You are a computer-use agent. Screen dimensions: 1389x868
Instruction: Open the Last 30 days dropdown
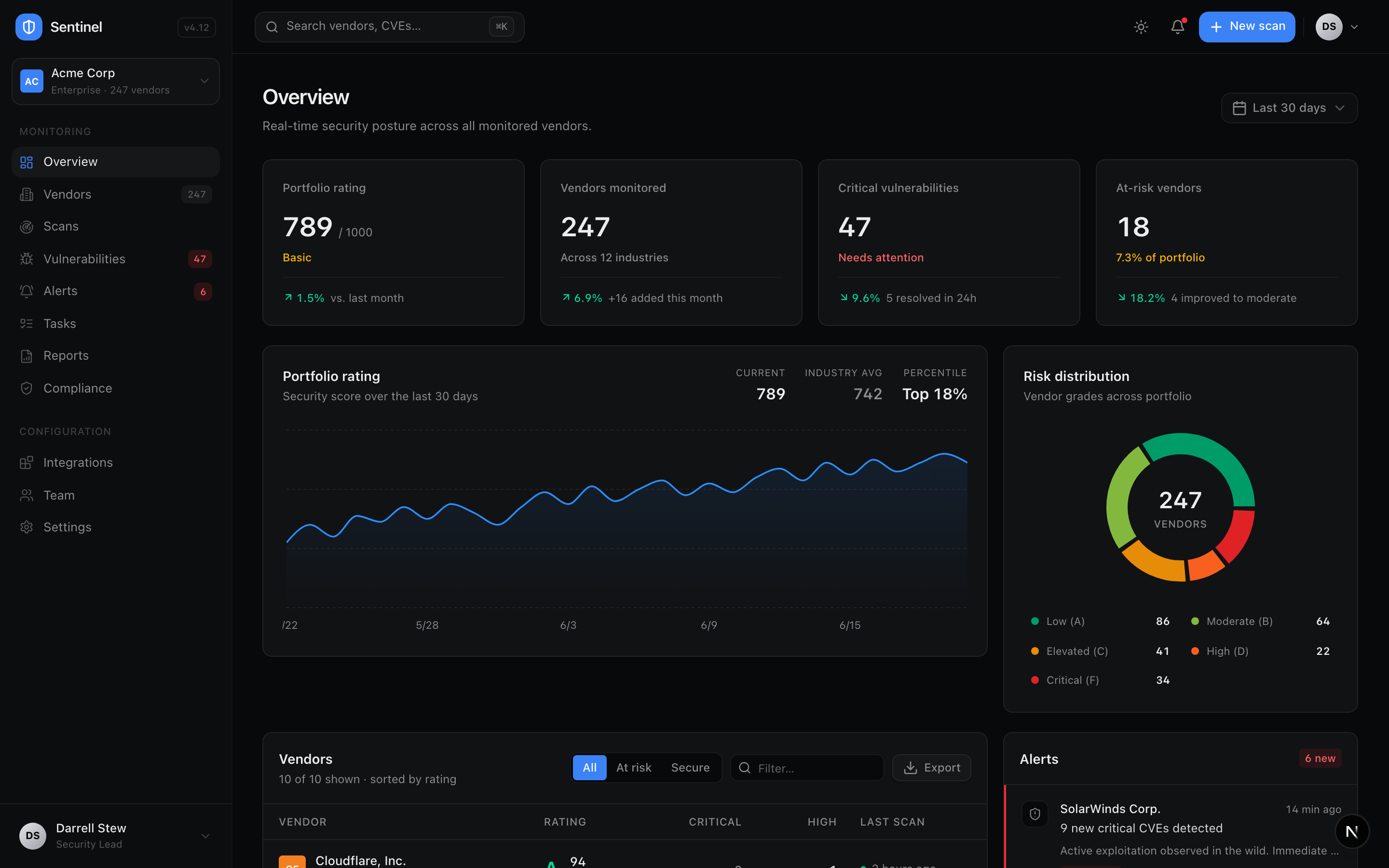click(1289, 108)
